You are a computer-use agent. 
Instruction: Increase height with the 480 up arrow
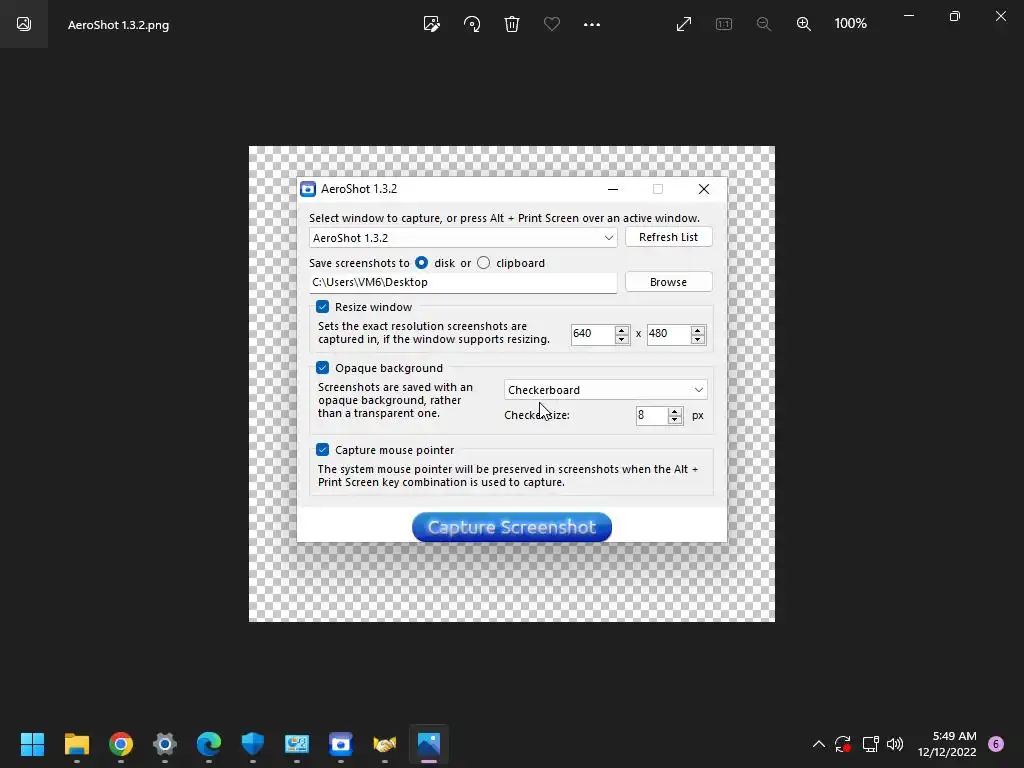point(697,330)
